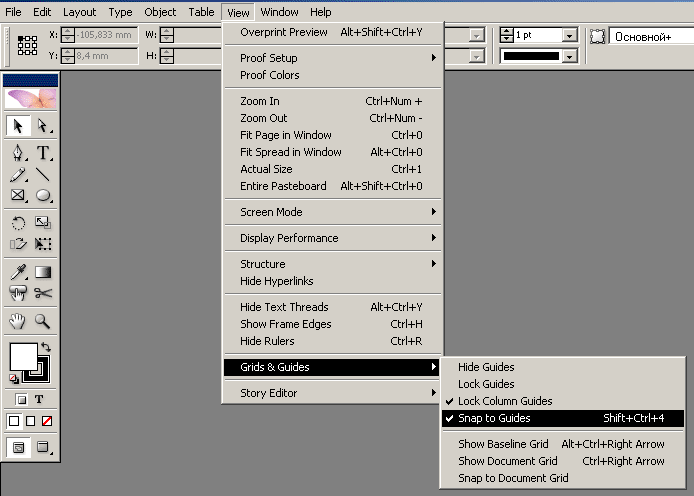The image size is (694, 496).
Task: Expand Structure submenu
Action: point(332,264)
